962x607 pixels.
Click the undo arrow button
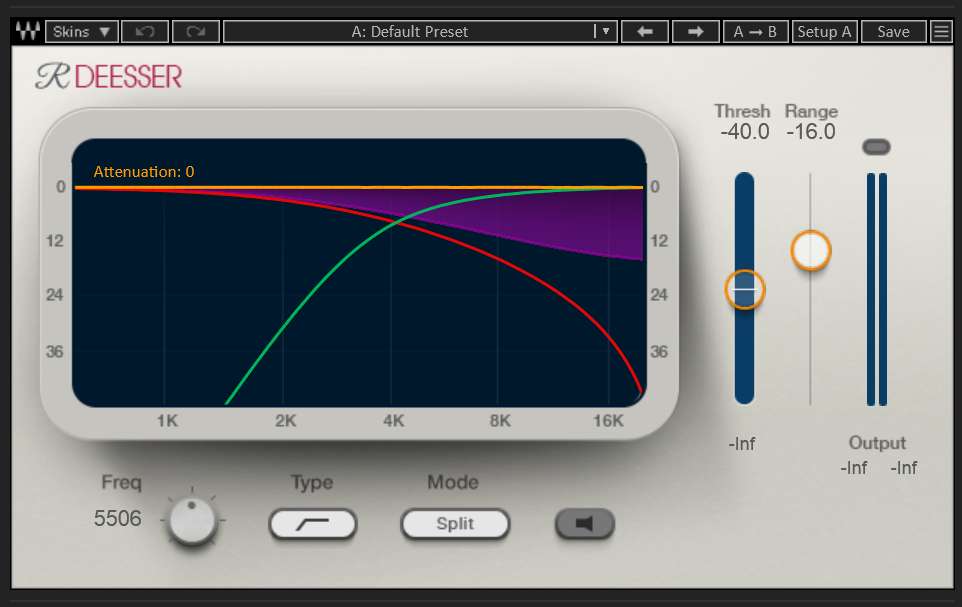tap(145, 31)
